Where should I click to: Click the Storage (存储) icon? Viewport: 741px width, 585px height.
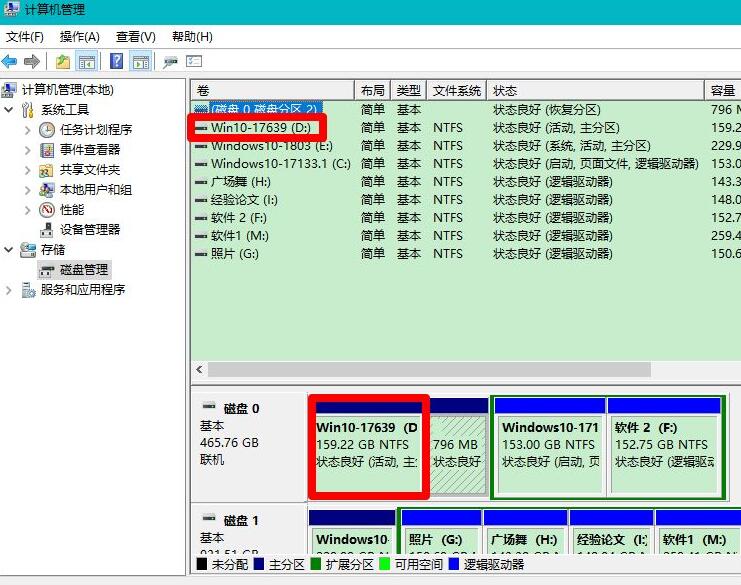(28, 250)
